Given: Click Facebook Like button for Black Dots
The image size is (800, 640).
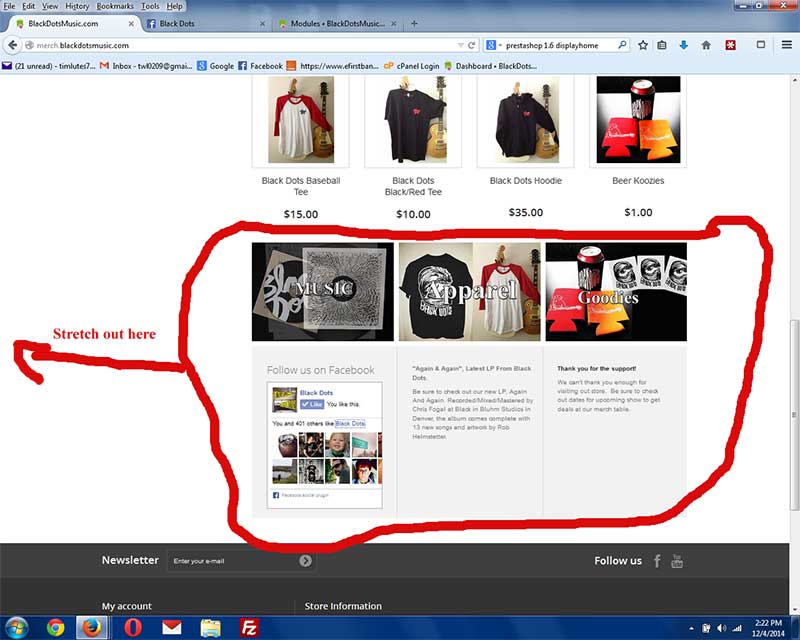Looking at the screenshot, I should click(x=312, y=404).
